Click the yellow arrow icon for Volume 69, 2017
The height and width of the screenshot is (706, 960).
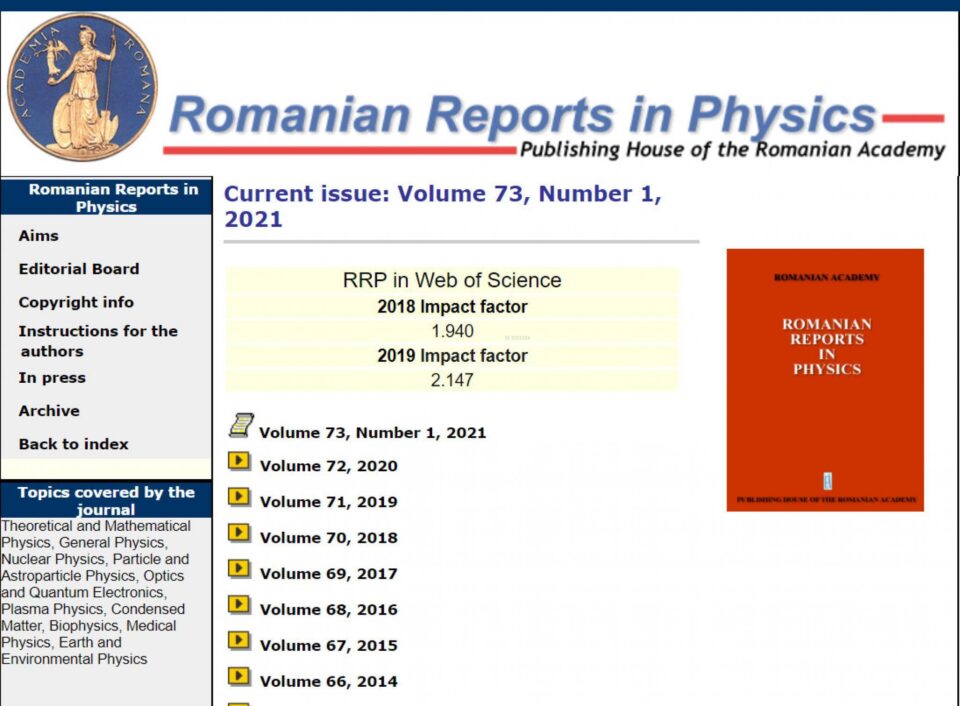pos(239,569)
